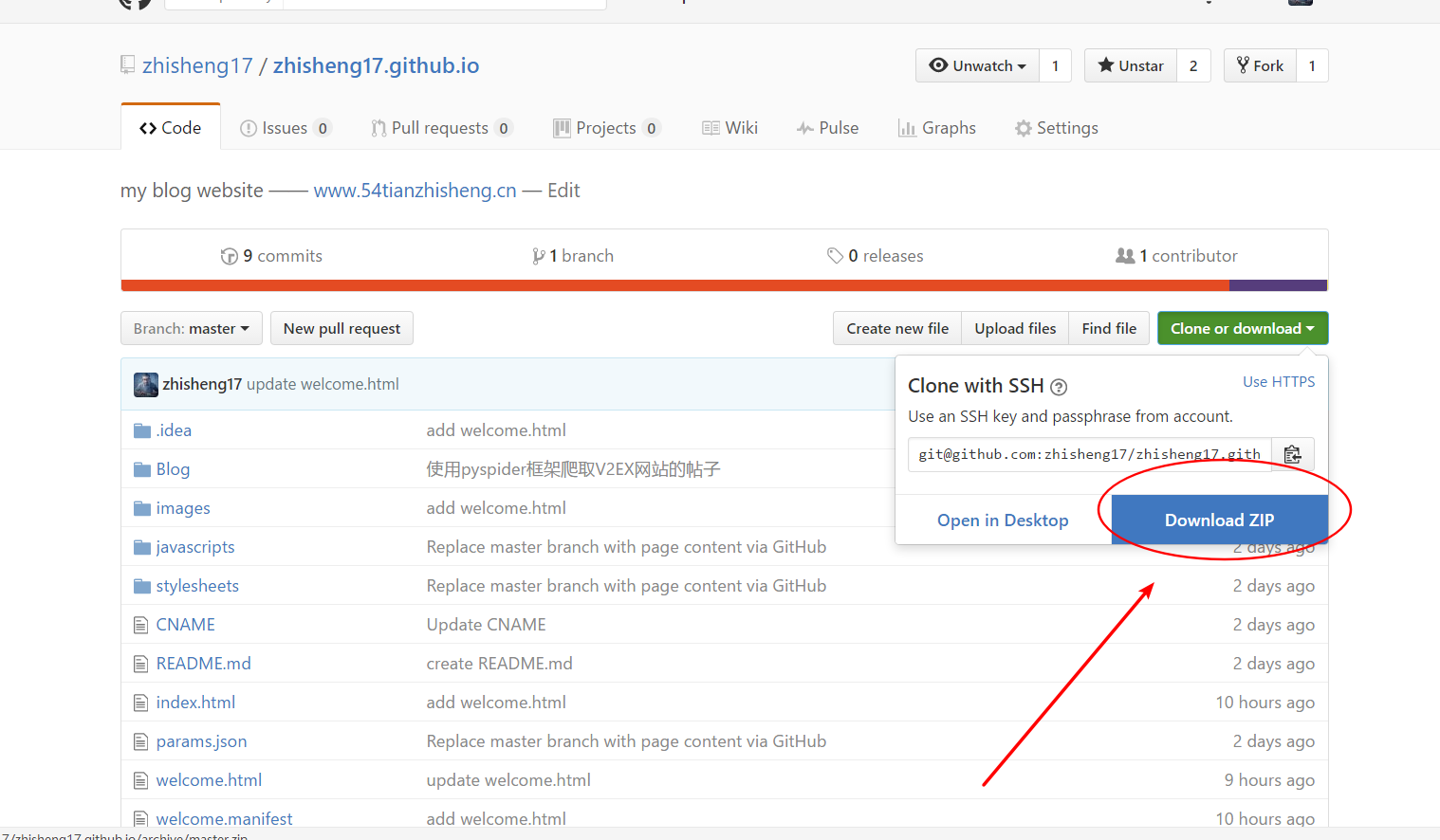Screen dimensions: 1440x840
Task: Open the Settings tab with gear icon
Action: [1057, 128]
